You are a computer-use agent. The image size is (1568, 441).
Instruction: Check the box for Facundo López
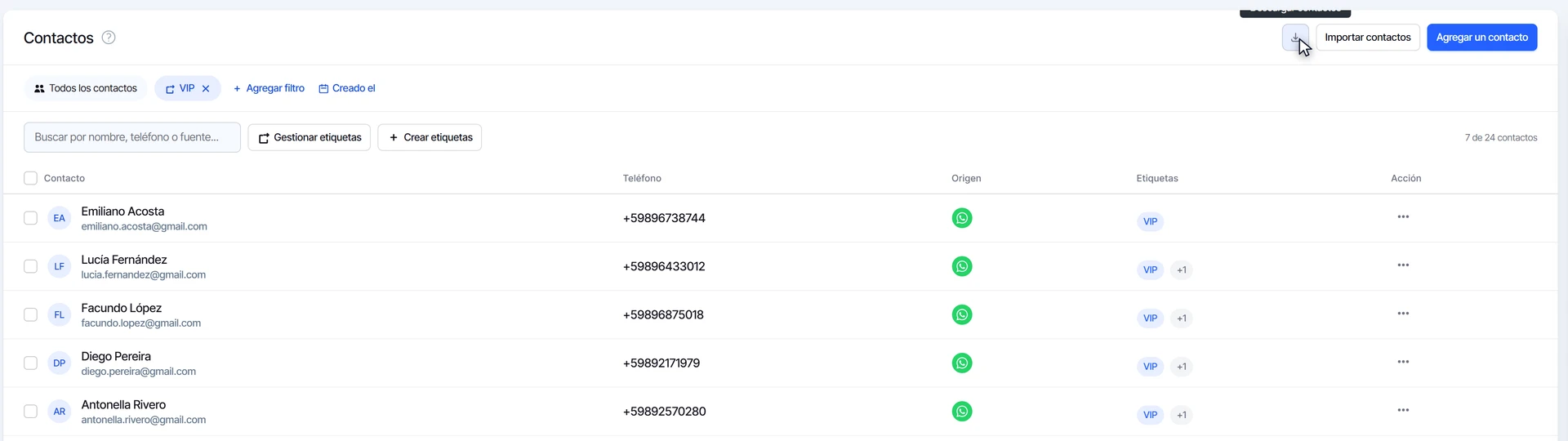30,314
